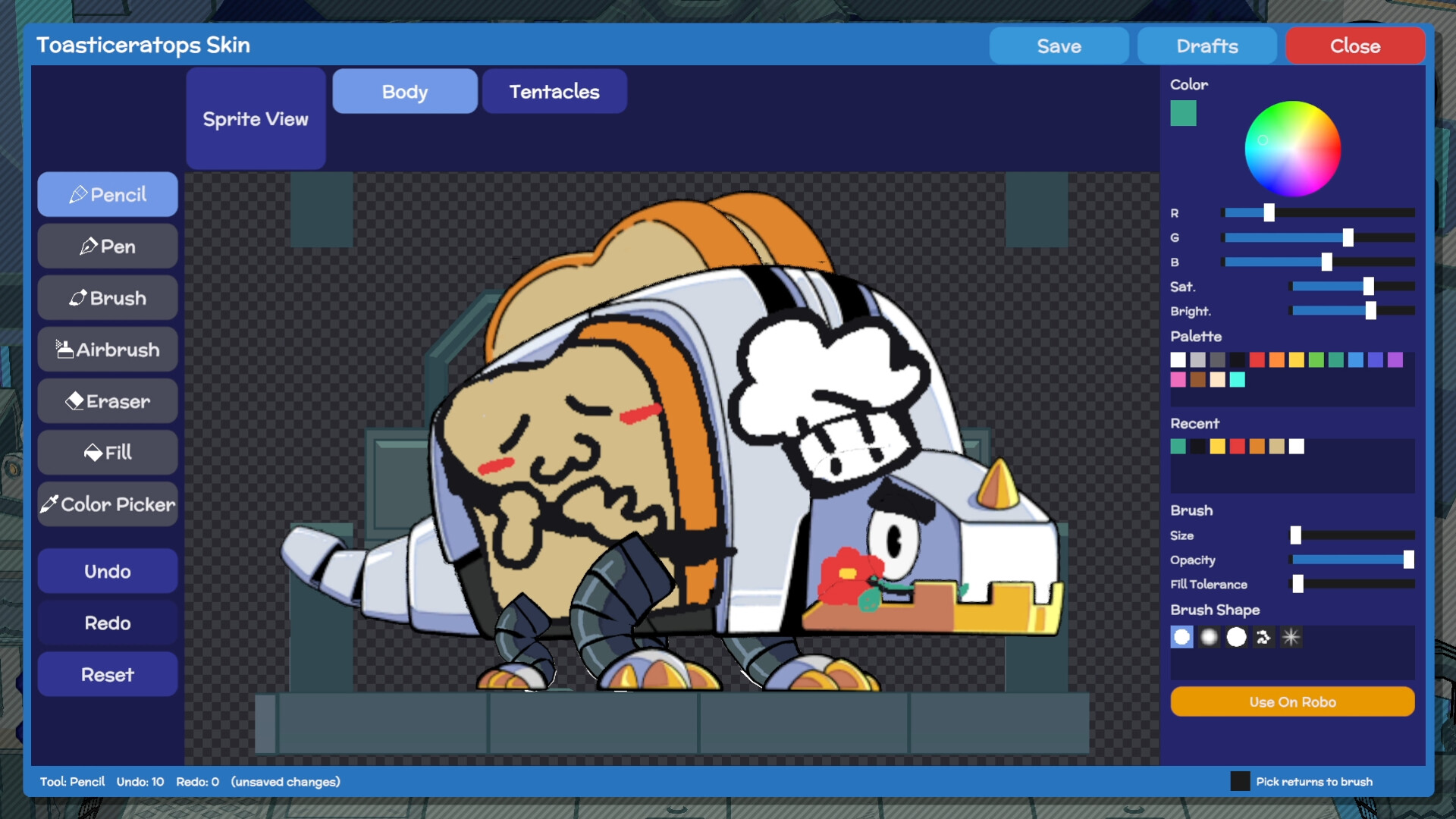Close the skin editor
Screen dimensions: 1456x819
[1355, 46]
